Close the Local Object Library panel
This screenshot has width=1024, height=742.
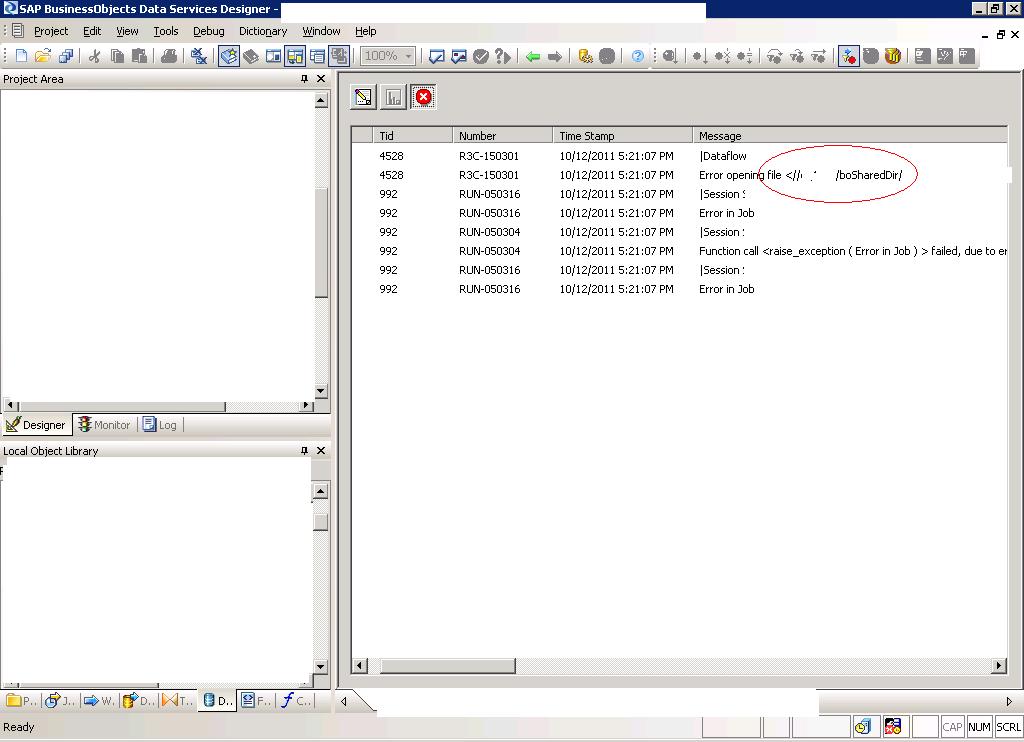pyautogui.click(x=321, y=451)
